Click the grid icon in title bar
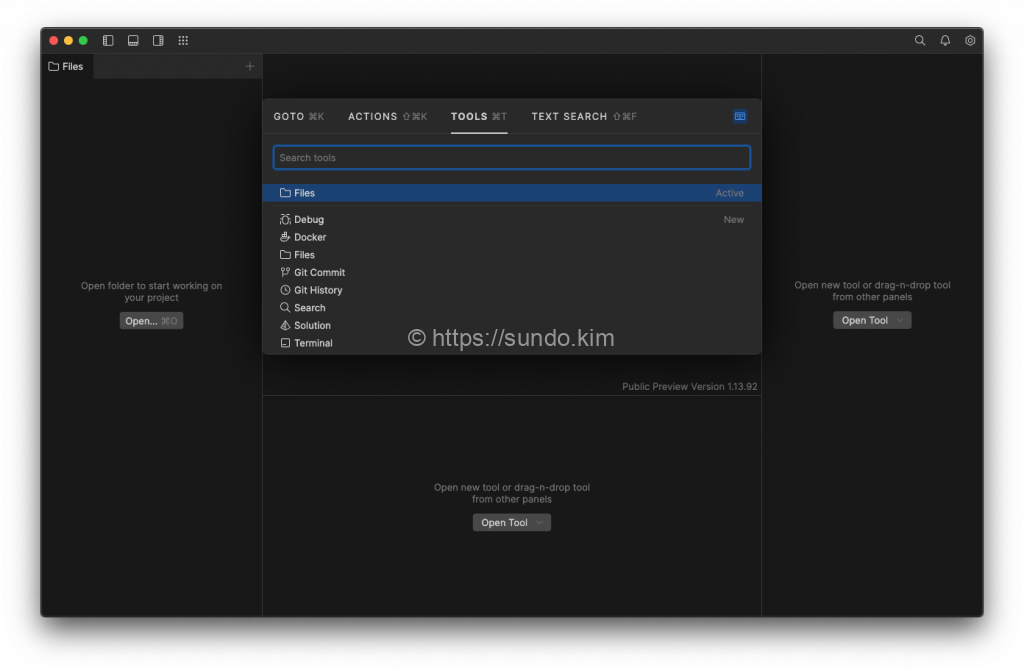 tap(183, 41)
